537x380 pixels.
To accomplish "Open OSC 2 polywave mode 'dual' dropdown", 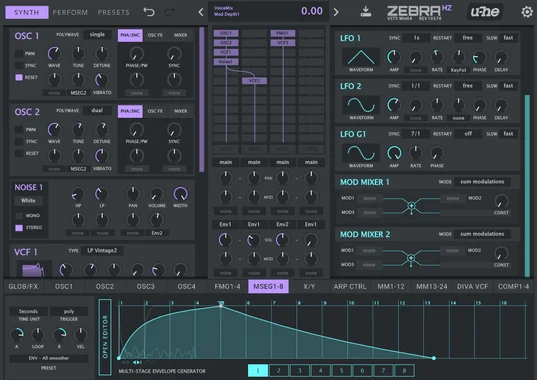I will point(97,111).
